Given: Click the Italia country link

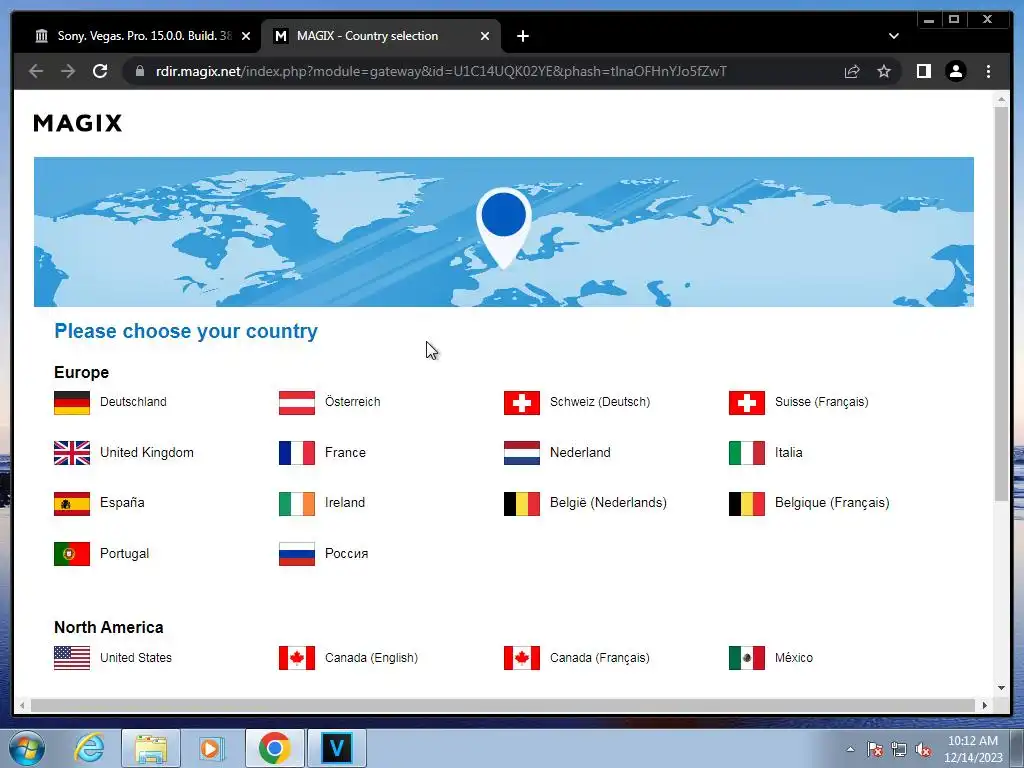Looking at the screenshot, I should coord(789,453).
